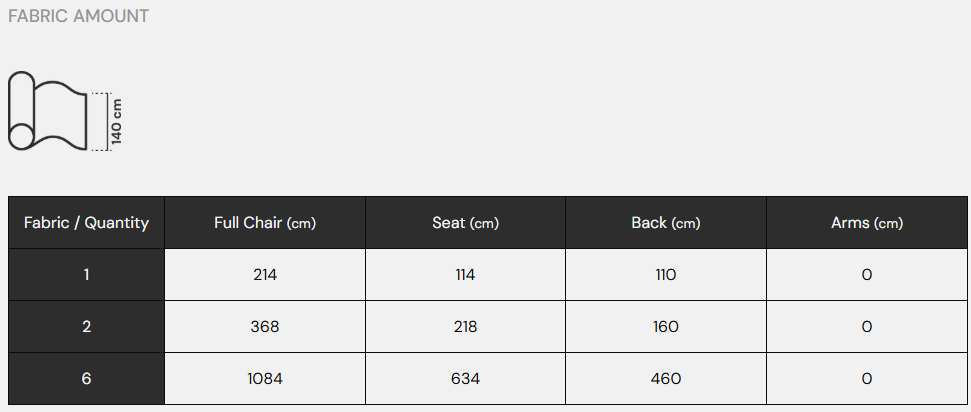Image resolution: width=971 pixels, height=412 pixels.
Task: Select the Full Chair (cm) column header
Action: pos(265,223)
